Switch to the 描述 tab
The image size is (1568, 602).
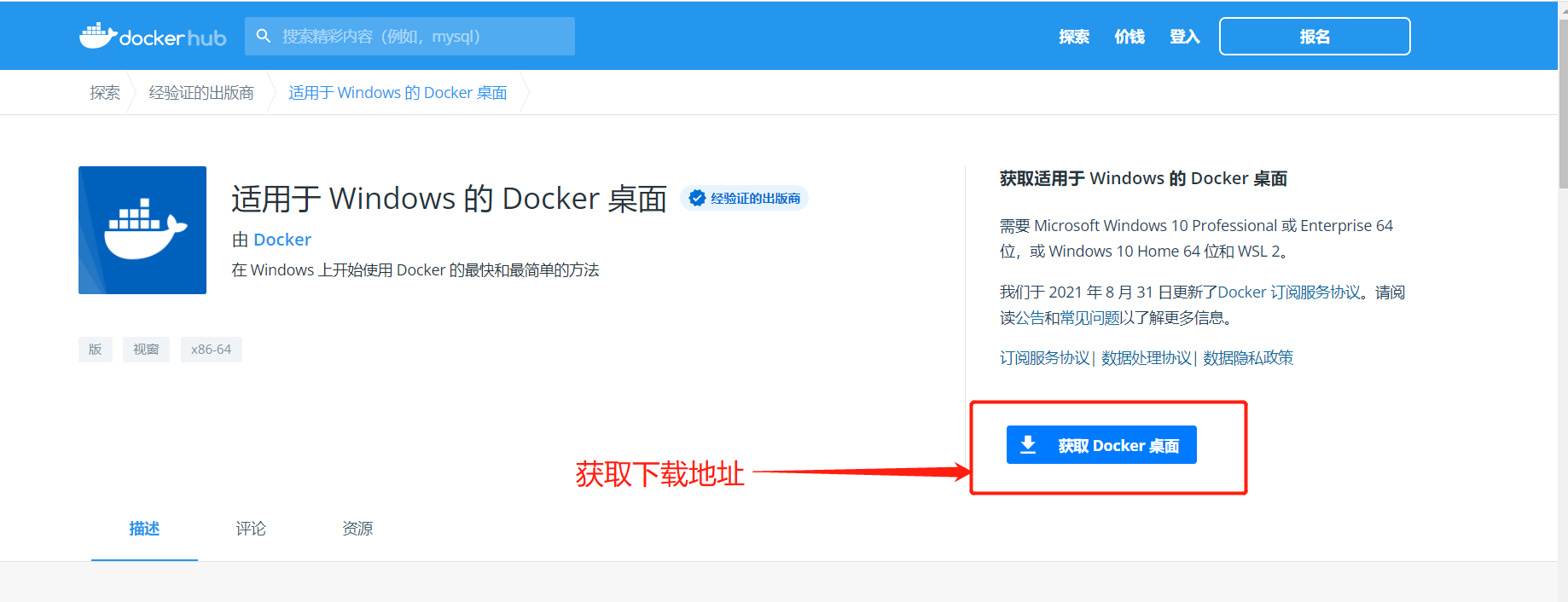(144, 529)
